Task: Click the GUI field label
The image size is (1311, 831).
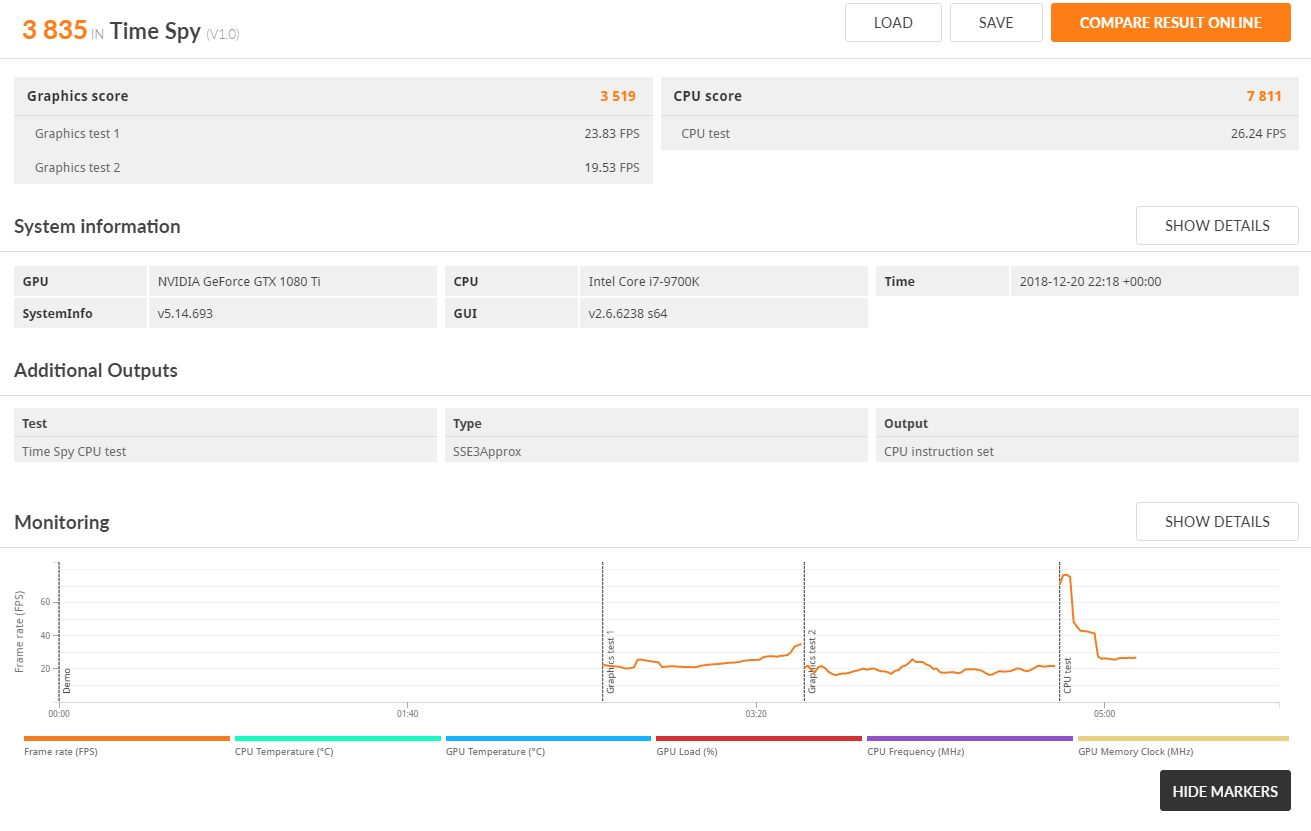Action: pyautogui.click(x=465, y=313)
